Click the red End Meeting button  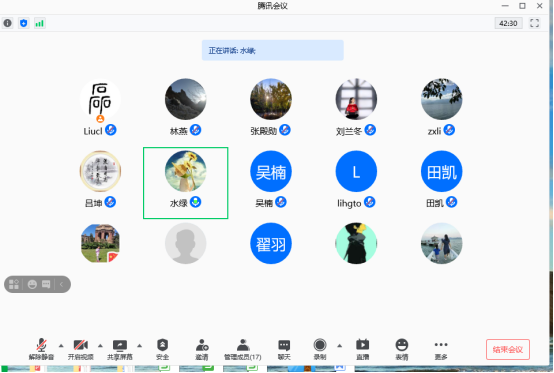coord(508,349)
